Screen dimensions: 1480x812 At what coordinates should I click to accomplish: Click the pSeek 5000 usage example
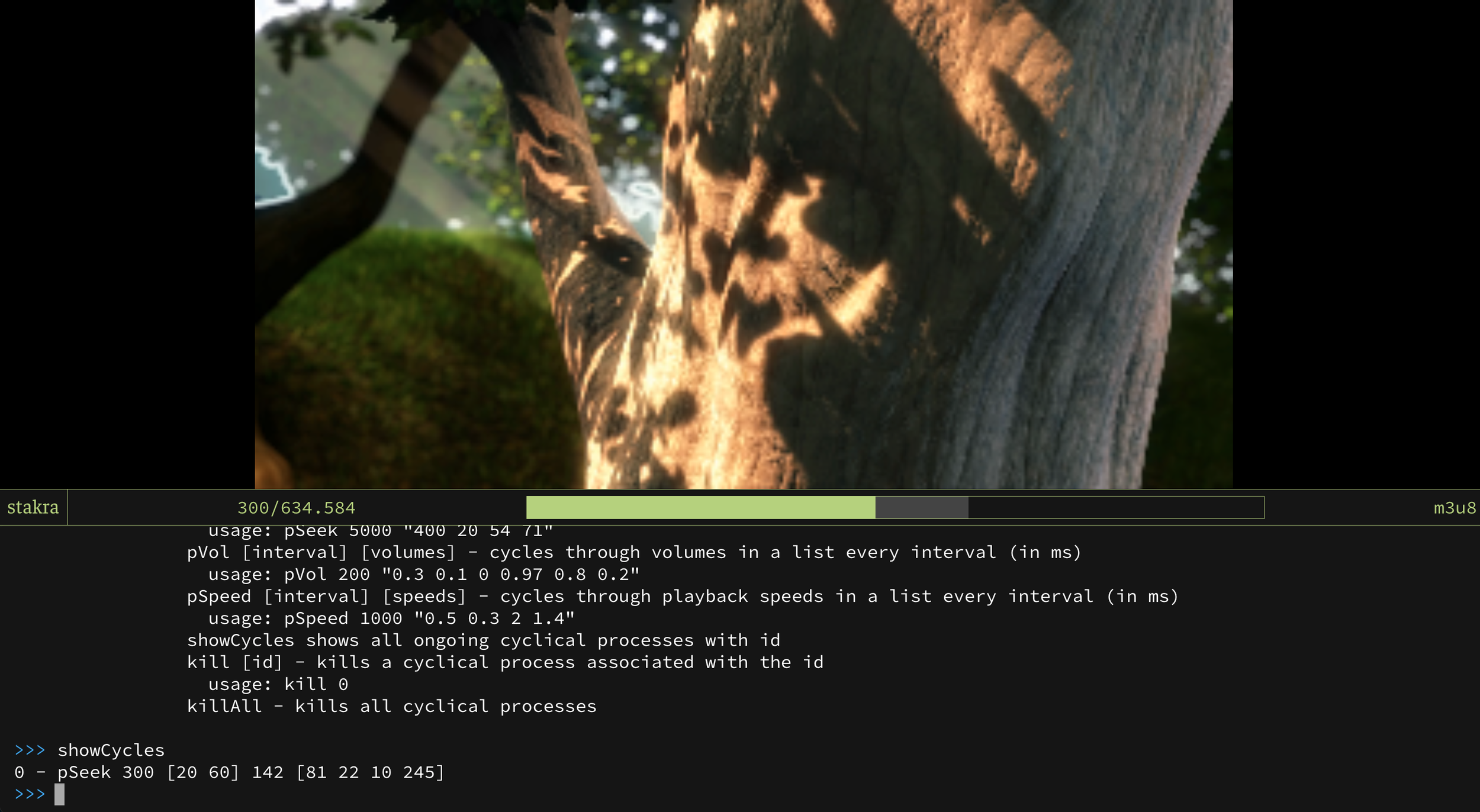(379, 530)
